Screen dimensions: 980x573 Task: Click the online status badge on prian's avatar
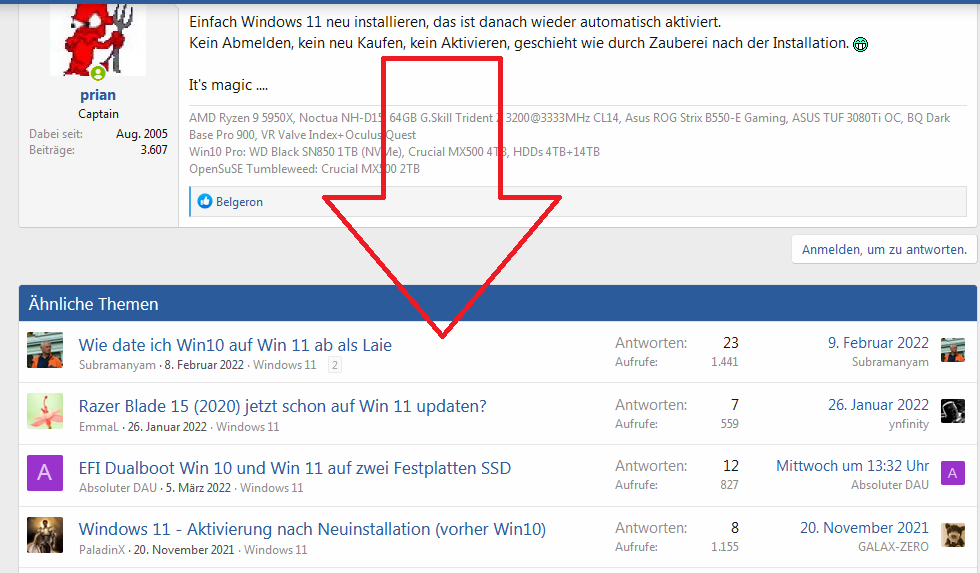point(98,73)
